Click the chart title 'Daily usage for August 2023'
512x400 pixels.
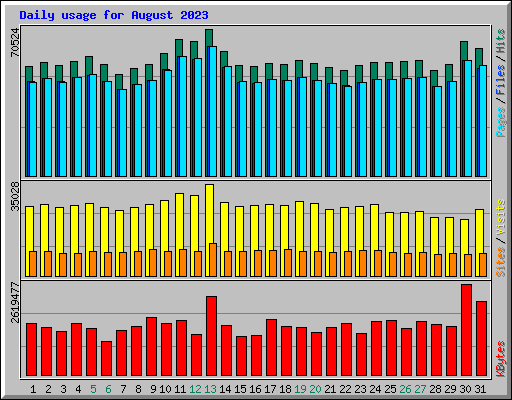pos(114,15)
